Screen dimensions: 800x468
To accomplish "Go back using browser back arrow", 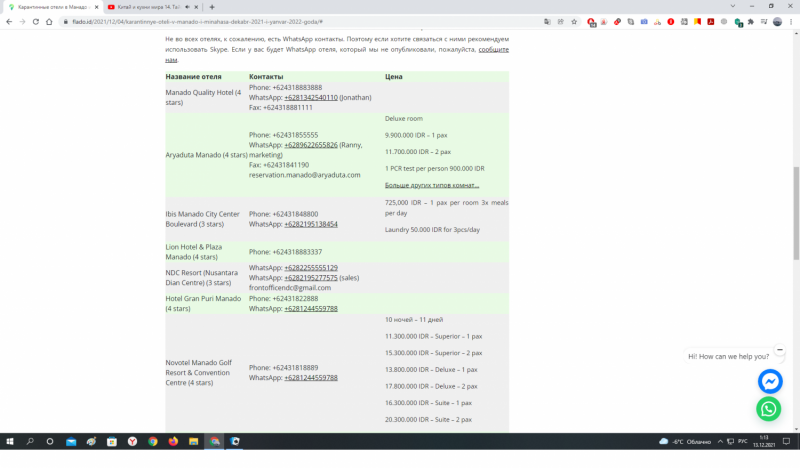I will 9,22.
